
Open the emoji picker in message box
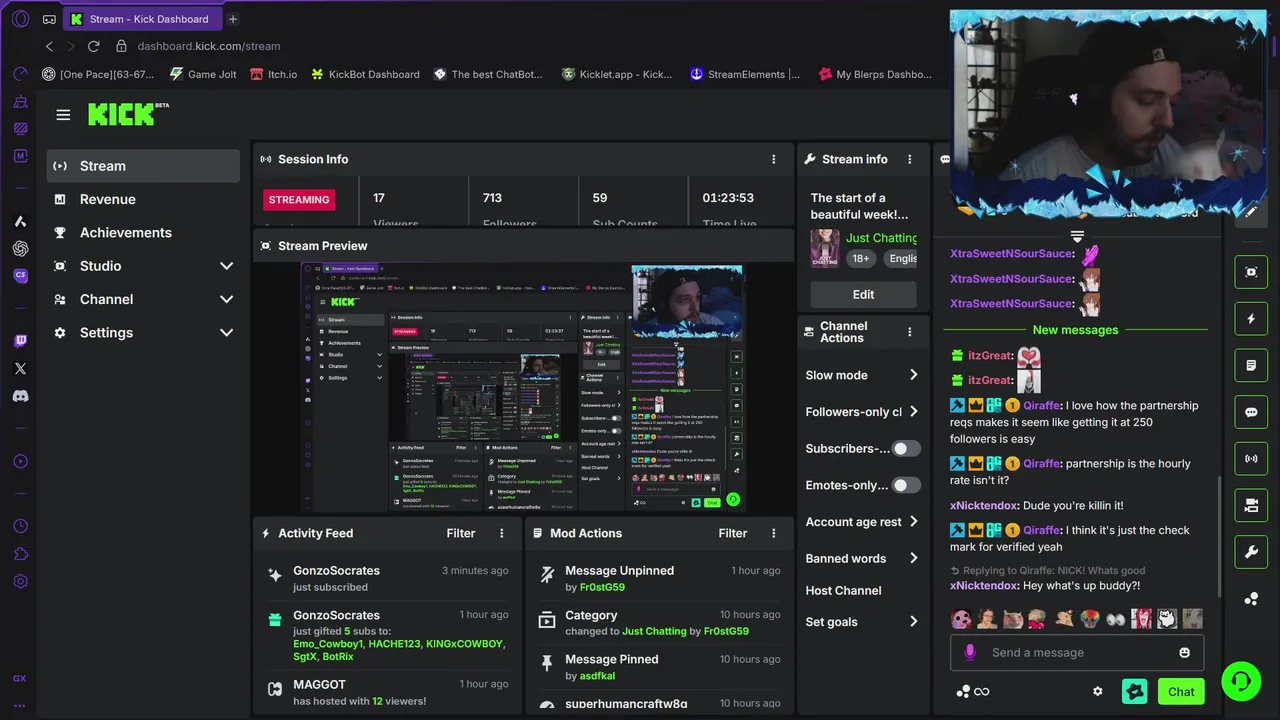click(1185, 652)
